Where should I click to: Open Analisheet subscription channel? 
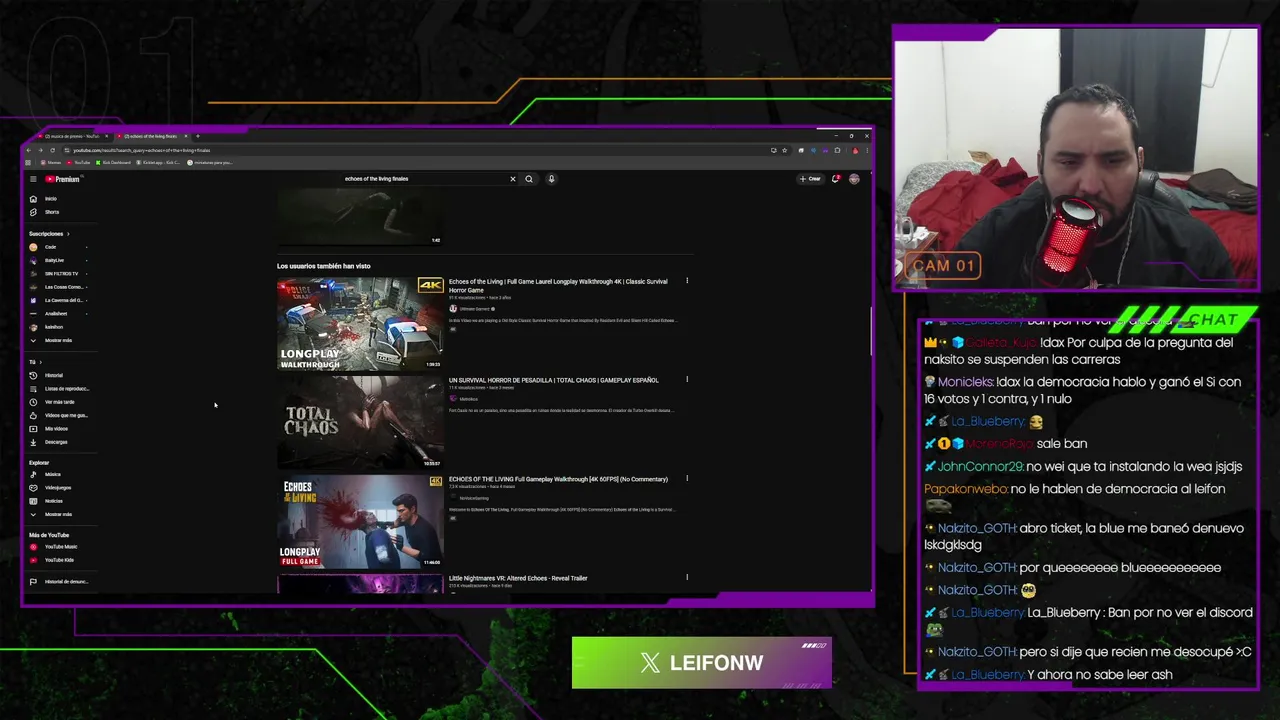pyautogui.click(x=56, y=314)
